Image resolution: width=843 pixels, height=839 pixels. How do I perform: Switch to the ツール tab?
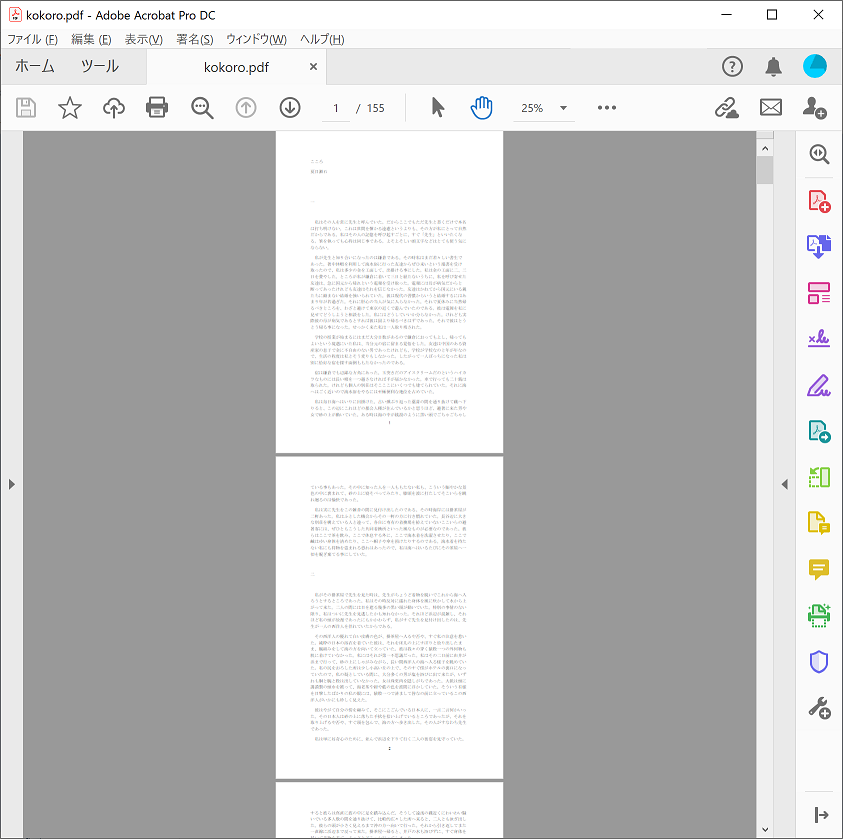tap(100, 66)
